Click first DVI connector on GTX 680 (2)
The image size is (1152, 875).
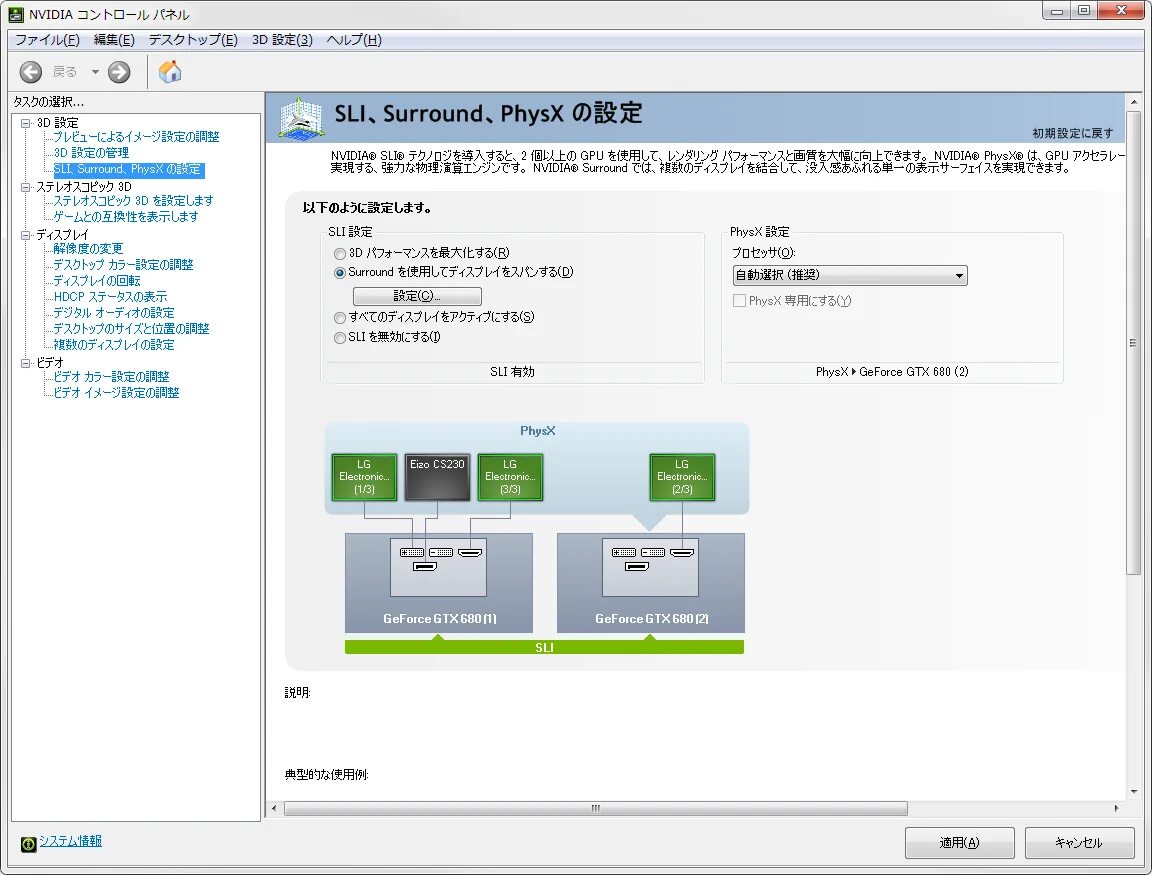click(x=624, y=552)
